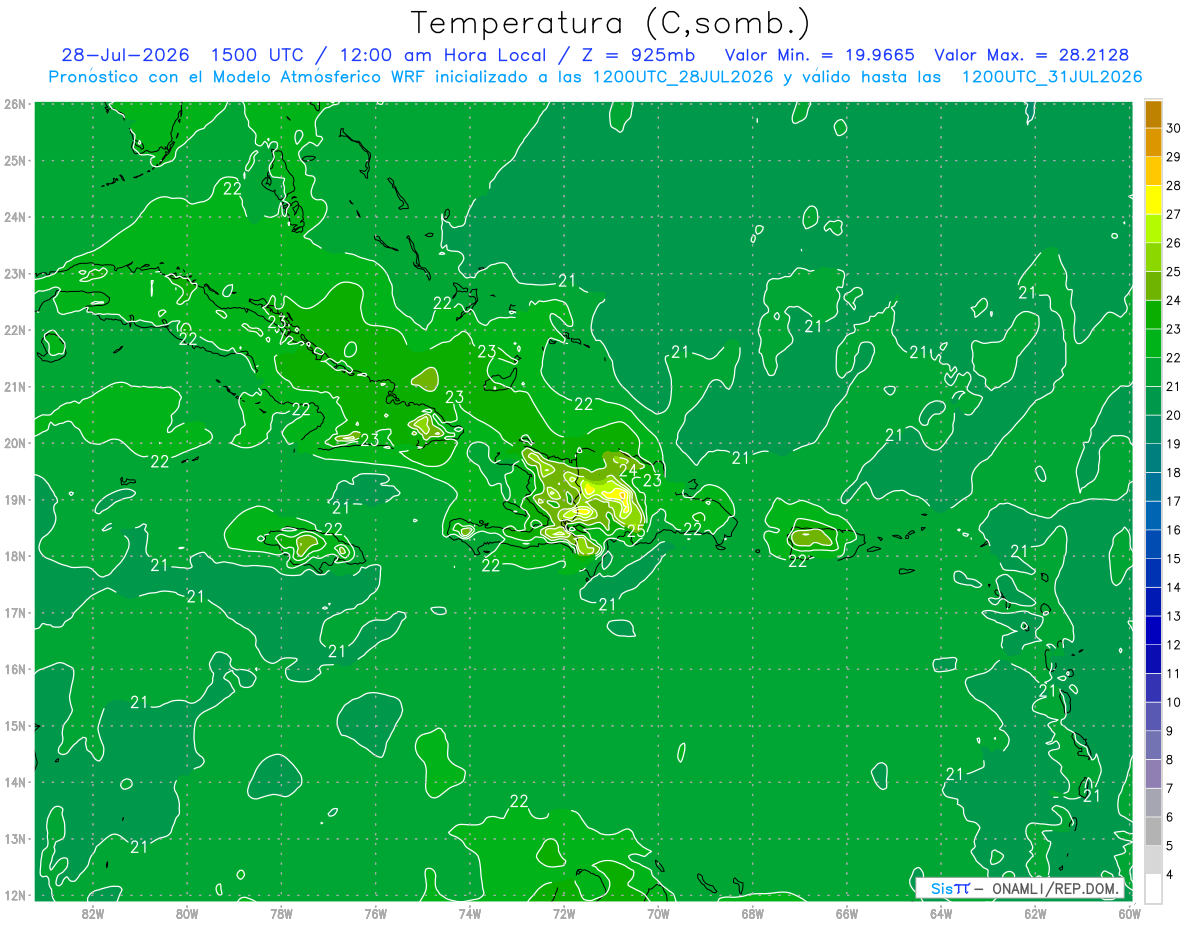Select the yellow legend band between 27 and 28
The height and width of the screenshot is (927, 1200).
tap(1153, 199)
